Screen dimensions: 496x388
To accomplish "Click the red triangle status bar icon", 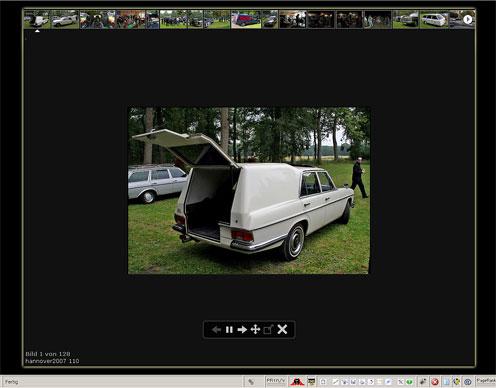I will coord(297,381).
